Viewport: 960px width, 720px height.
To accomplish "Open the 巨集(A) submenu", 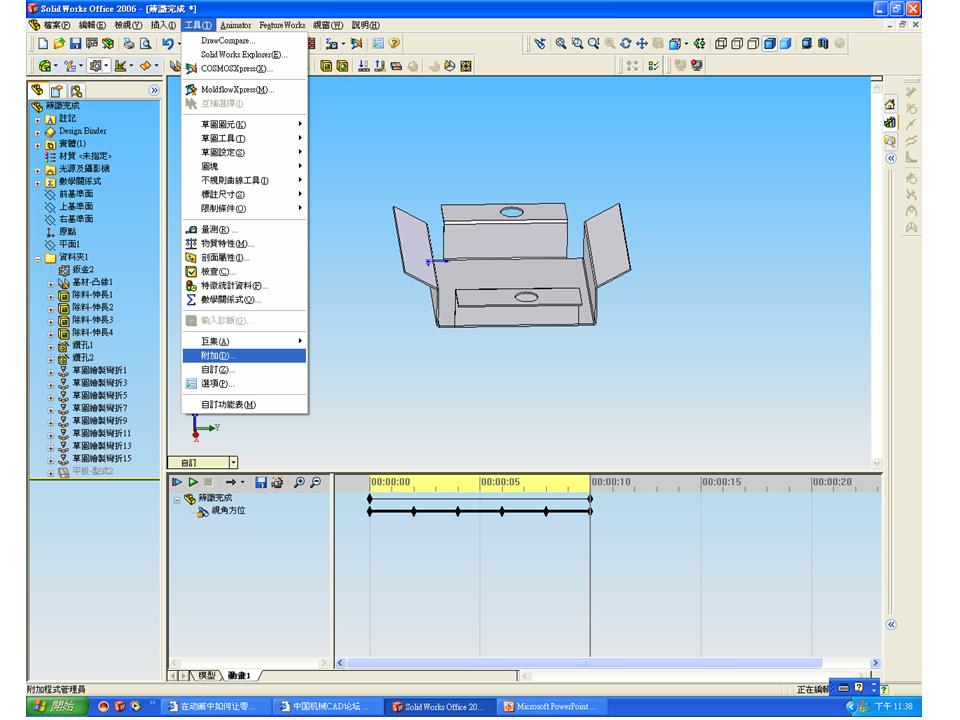I will tap(244, 342).
